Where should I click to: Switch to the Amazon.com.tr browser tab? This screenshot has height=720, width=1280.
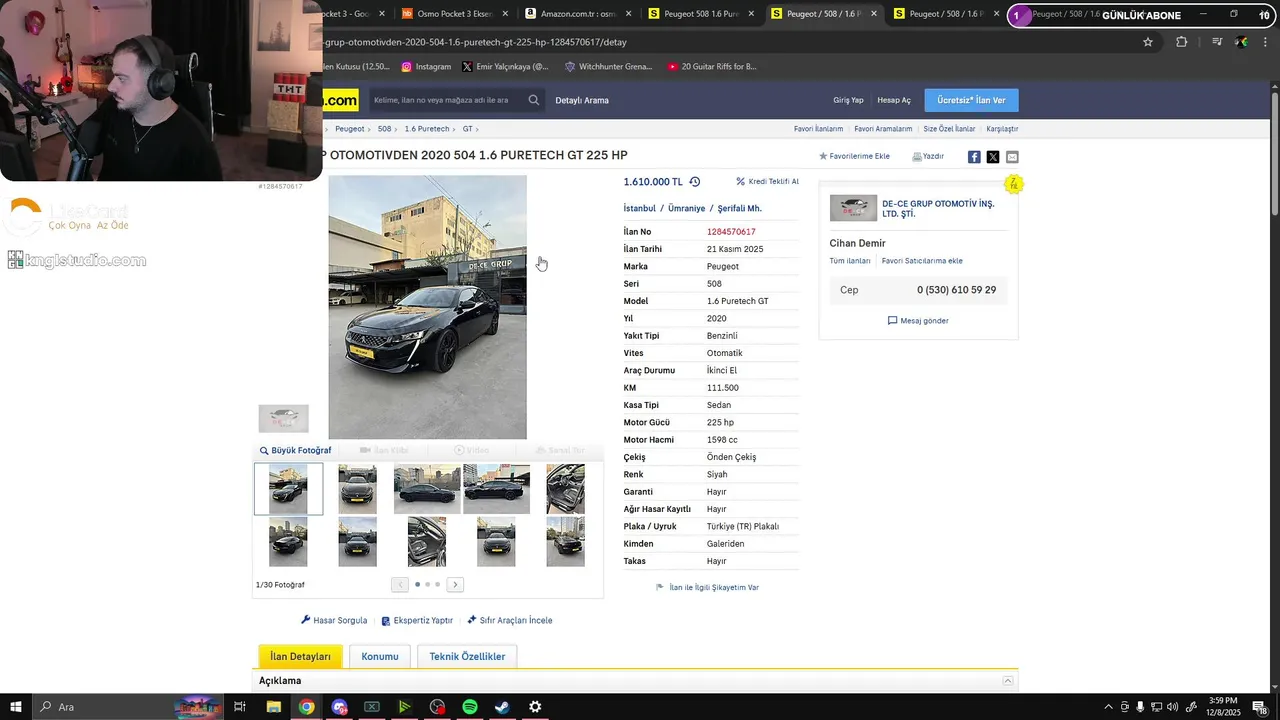(578, 14)
